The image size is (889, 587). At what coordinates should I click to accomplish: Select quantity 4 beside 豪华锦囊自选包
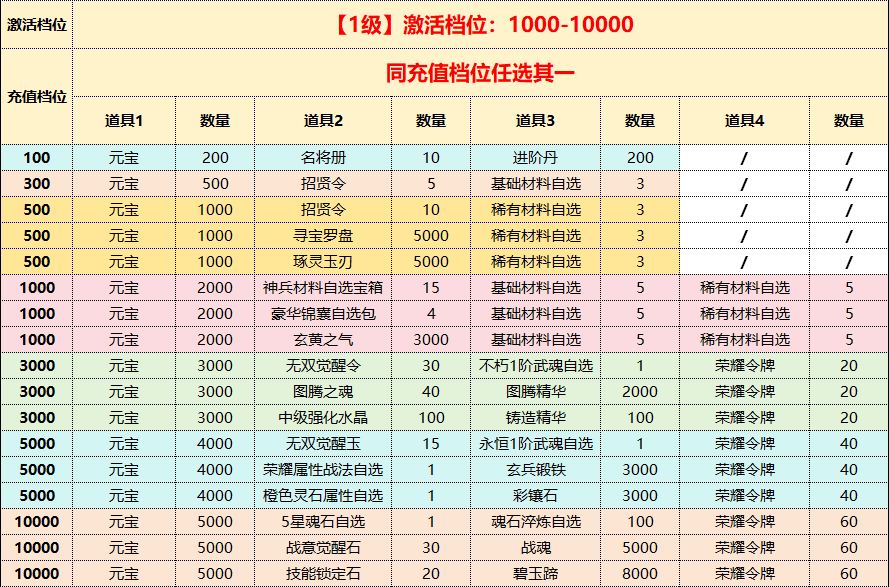point(431,314)
